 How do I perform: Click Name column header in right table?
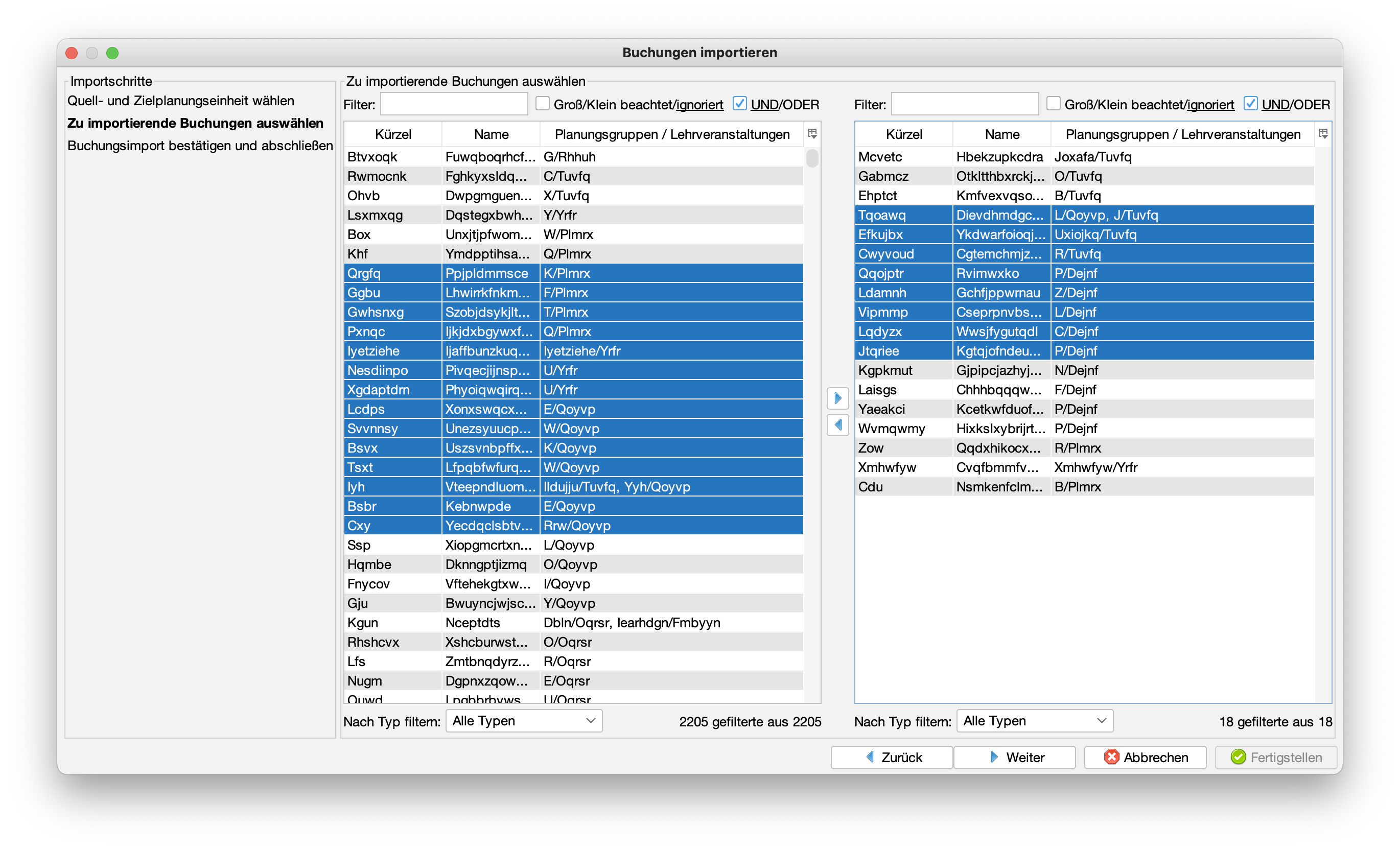(x=1001, y=134)
